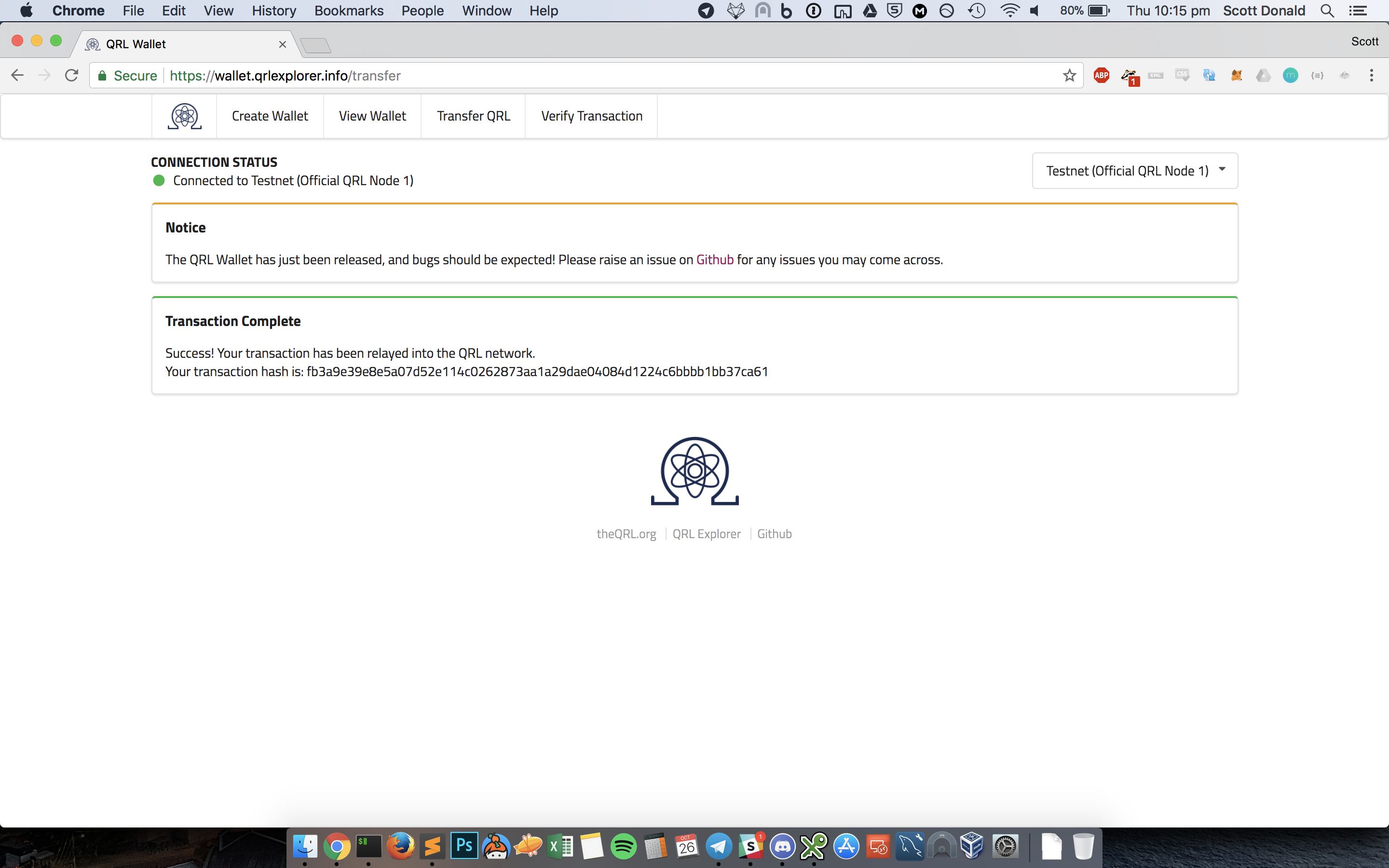The height and width of the screenshot is (868, 1389).
Task: Open System Preferences from the Dock
Action: click(x=1005, y=846)
